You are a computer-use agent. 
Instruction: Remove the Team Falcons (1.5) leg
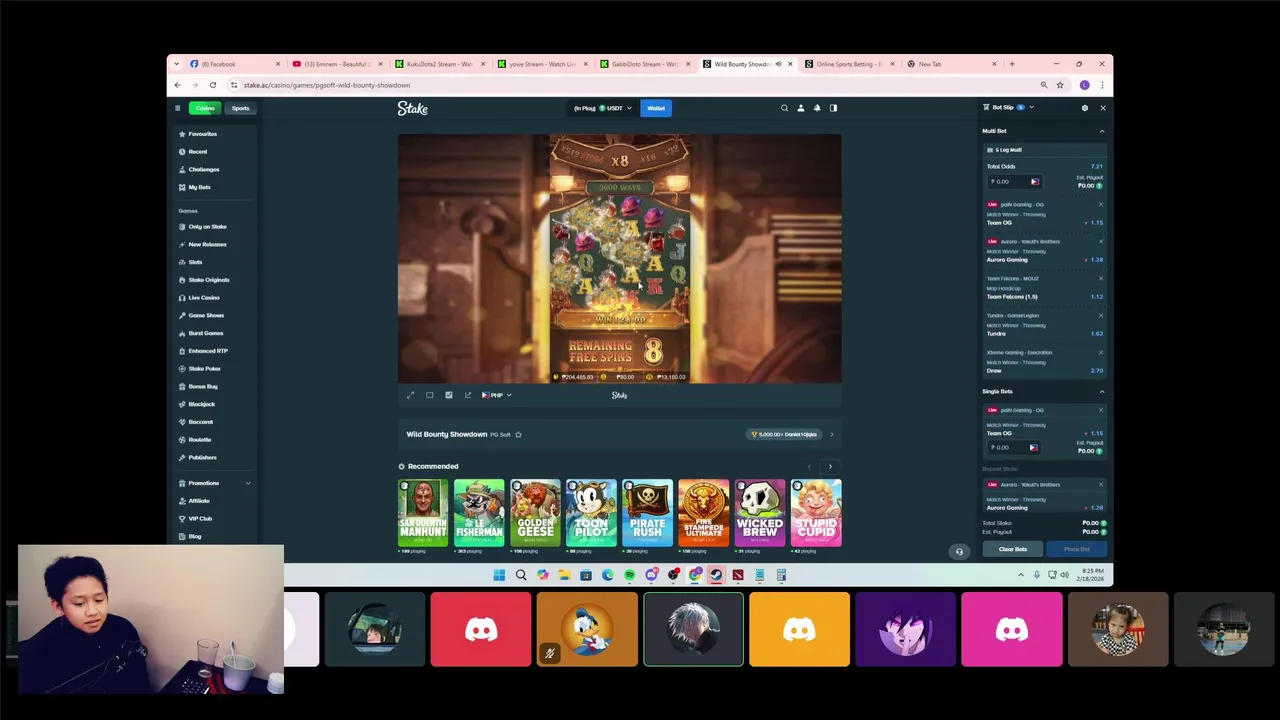1101,279
